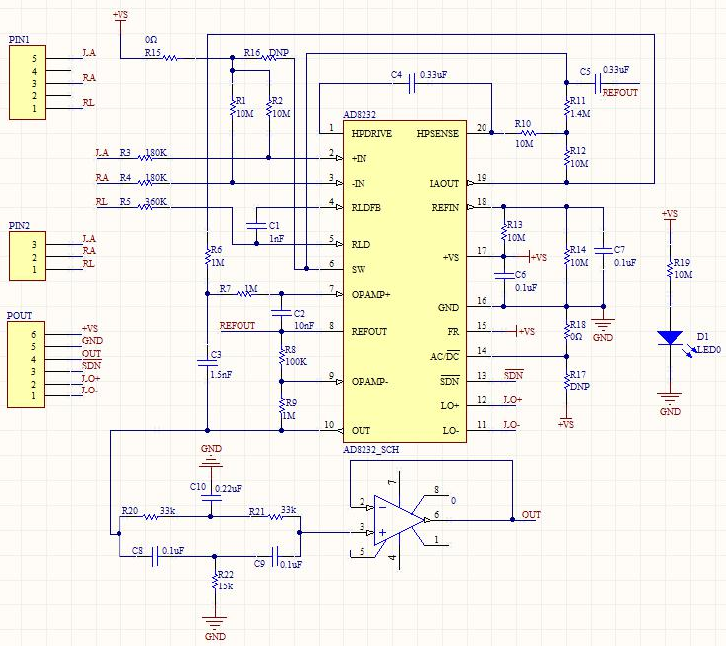The image size is (726, 646).
Task: Click the REFOUT net label beside C5
Action: click(x=620, y=92)
